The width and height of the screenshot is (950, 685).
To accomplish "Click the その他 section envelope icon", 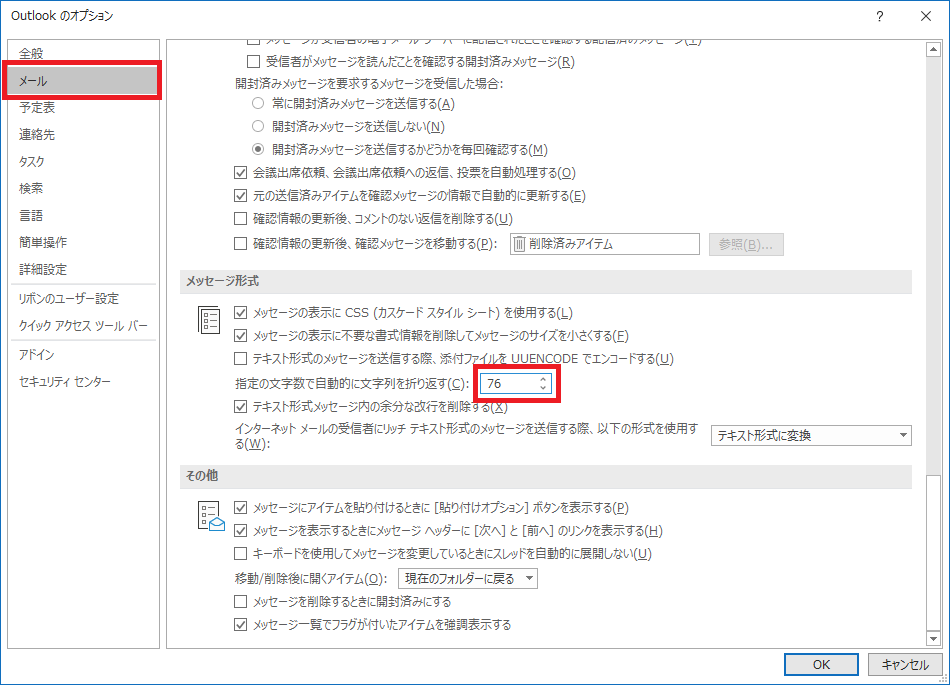I will [211, 516].
